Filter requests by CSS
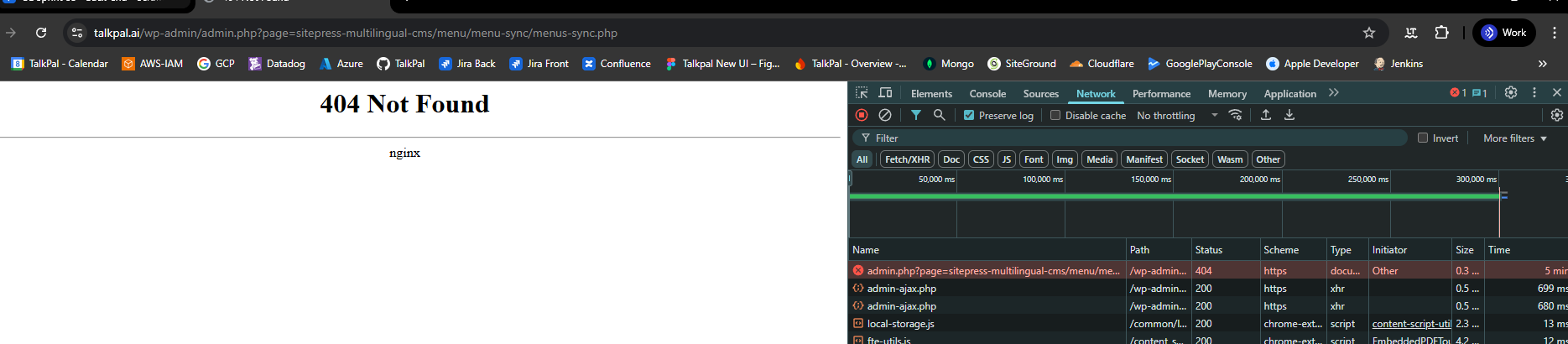This screenshot has height=344, width=1568. [x=981, y=159]
